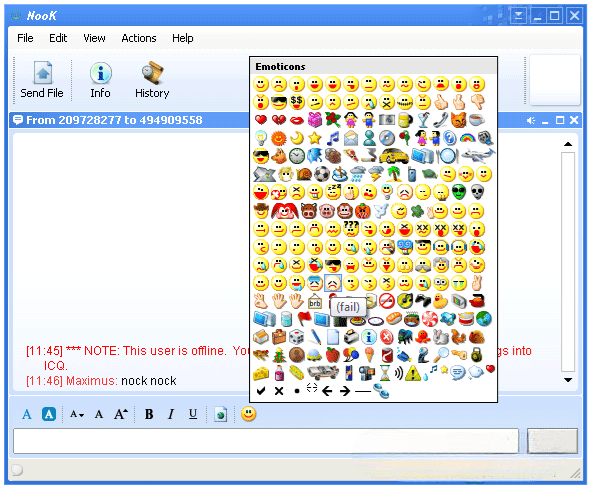Open the Info toolbar button
Image resolution: width=591 pixels, height=489 pixels.
[100, 80]
